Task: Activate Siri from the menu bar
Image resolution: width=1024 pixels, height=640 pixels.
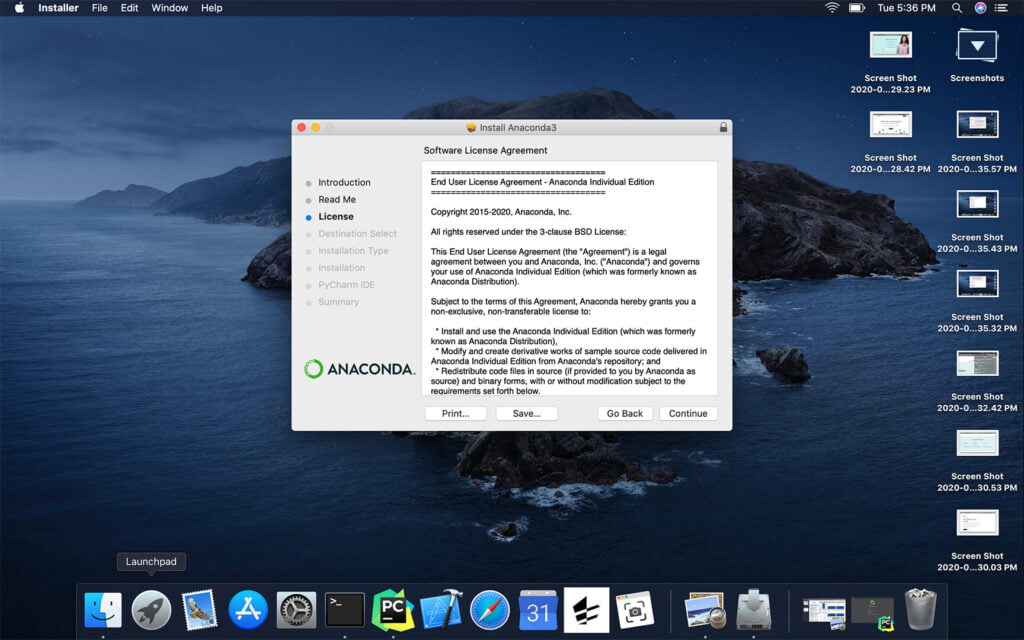Action: click(980, 8)
